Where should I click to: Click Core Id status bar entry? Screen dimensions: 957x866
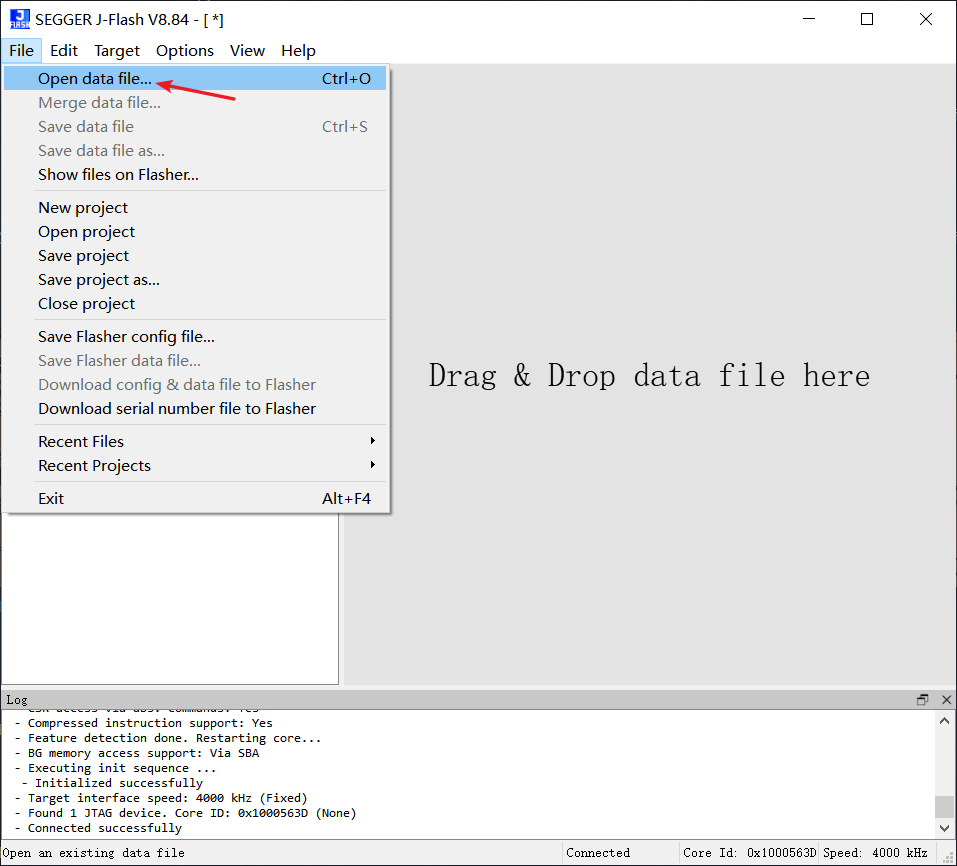749,853
